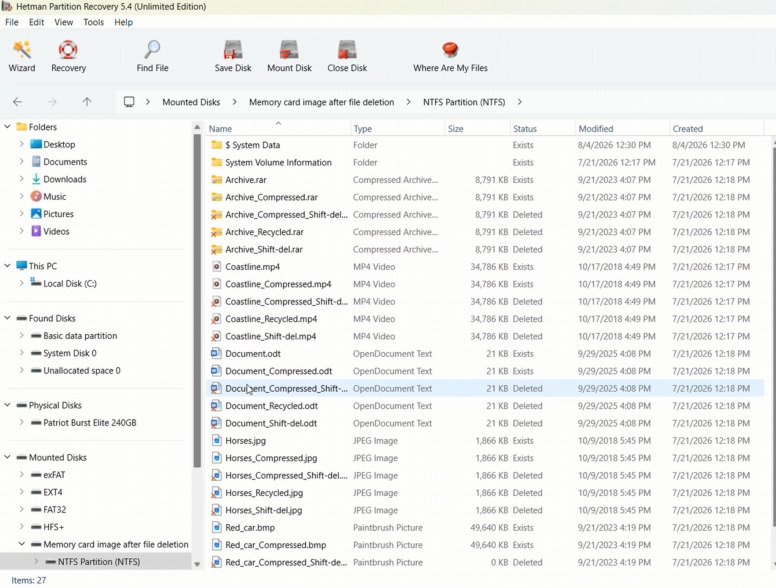
Task: Open the Tools menu
Action: [x=94, y=22]
